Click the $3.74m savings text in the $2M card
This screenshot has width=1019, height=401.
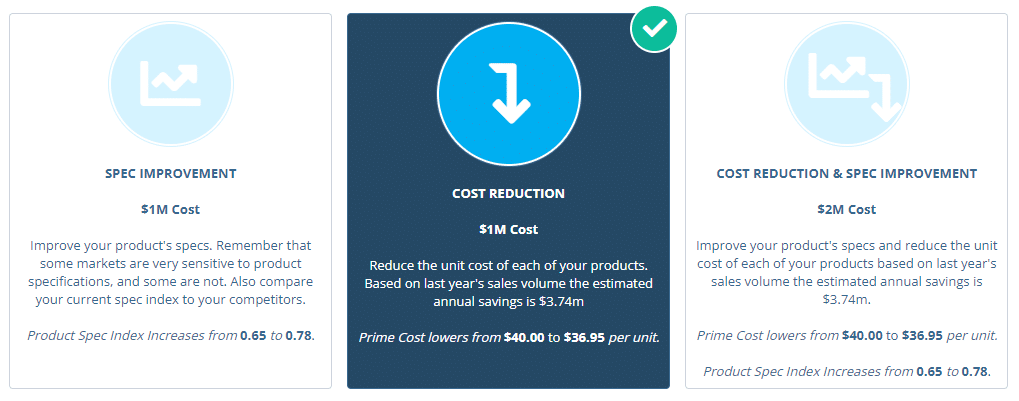845,299
